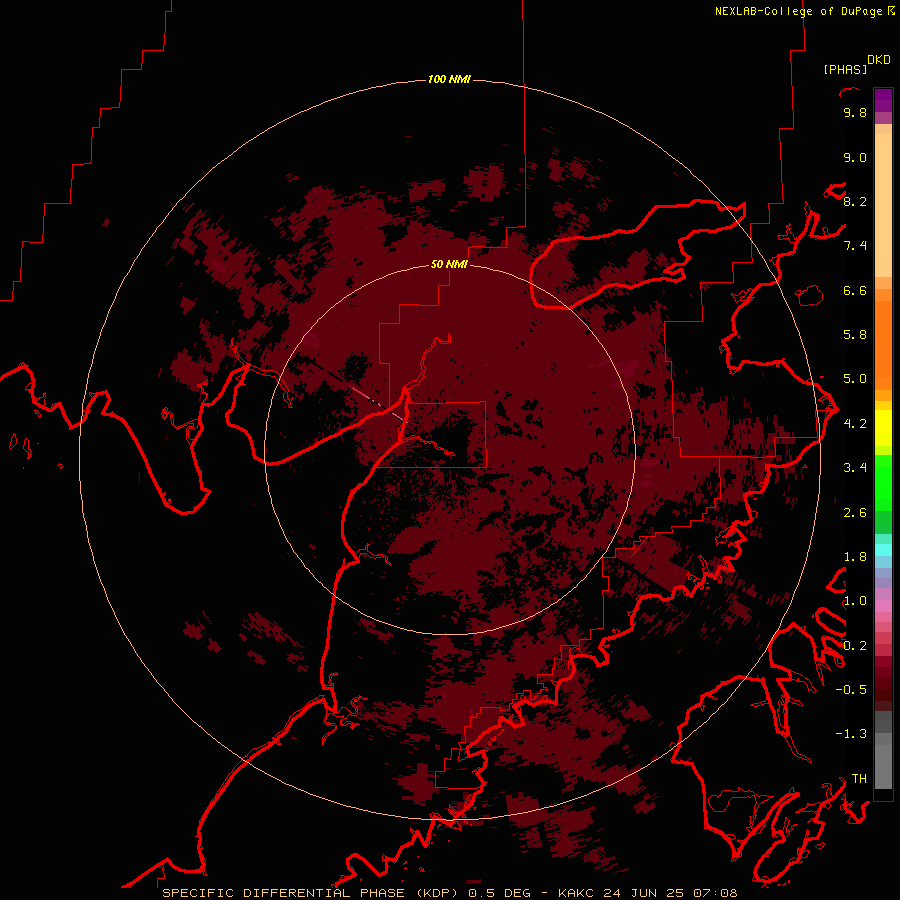Click the yellow segment of the color bar
Screen dimensions: 900x900
click(883, 428)
